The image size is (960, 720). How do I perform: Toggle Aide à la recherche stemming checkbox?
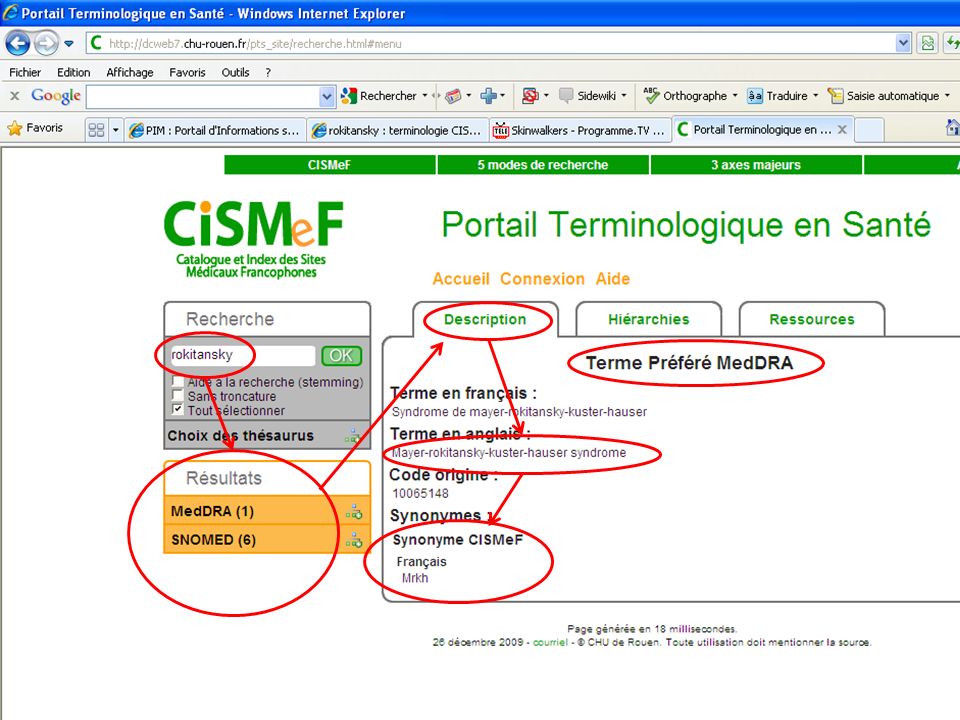tap(178, 381)
